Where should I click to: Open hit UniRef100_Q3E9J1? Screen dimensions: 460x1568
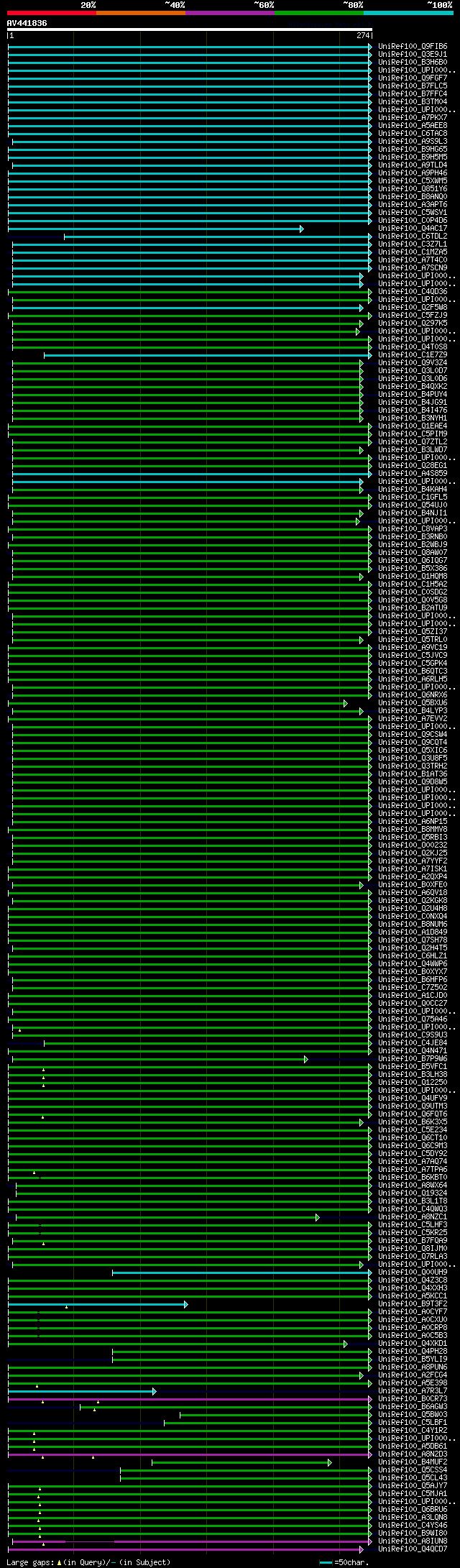point(413,55)
